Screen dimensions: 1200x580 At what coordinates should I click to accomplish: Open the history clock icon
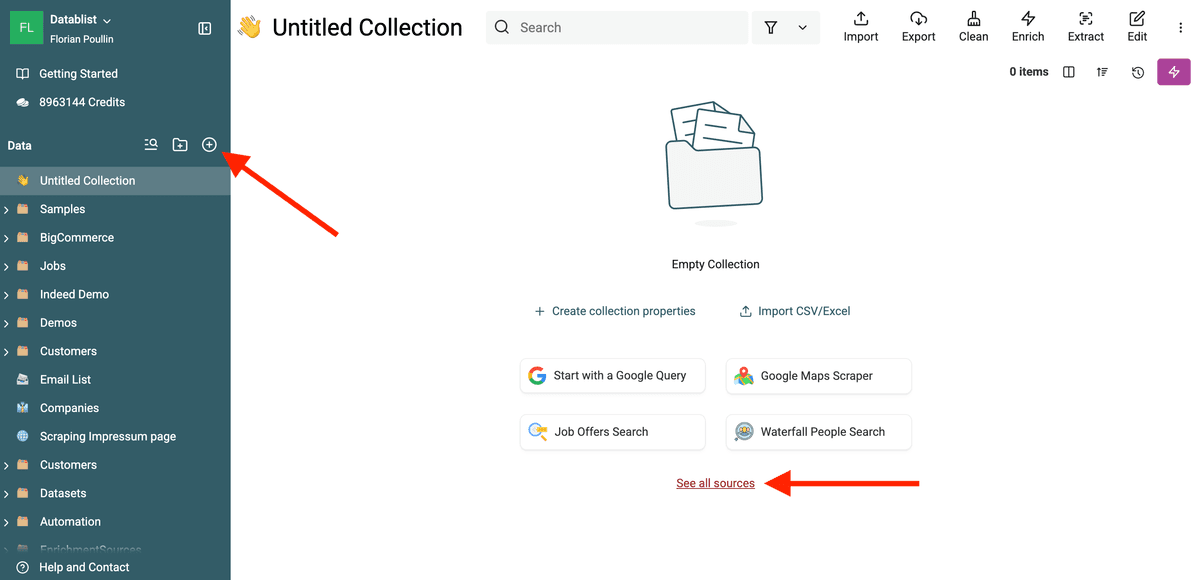pyautogui.click(x=1137, y=72)
